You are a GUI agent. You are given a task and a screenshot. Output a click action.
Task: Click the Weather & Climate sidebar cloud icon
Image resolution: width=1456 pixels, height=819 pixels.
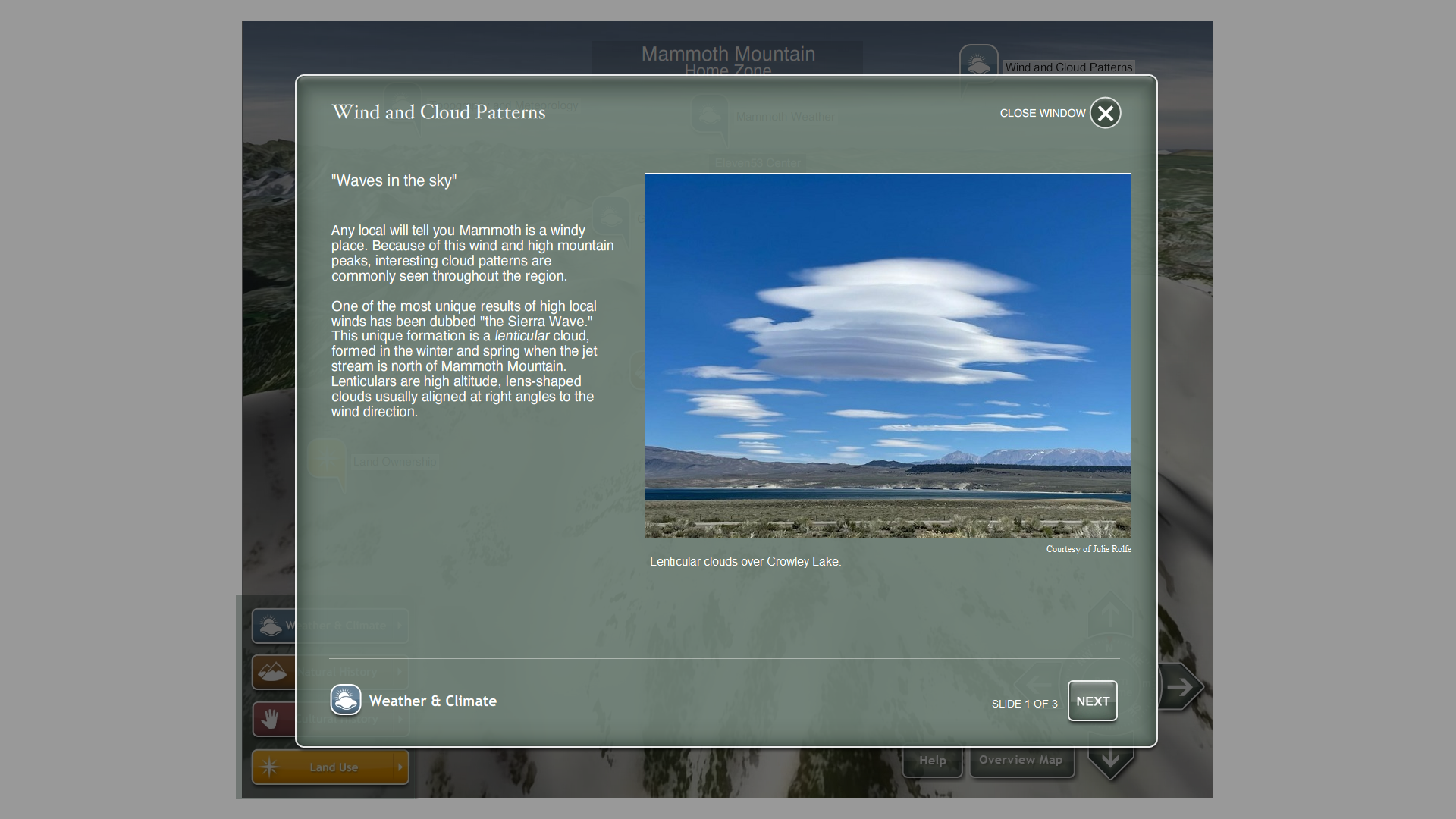(x=271, y=626)
